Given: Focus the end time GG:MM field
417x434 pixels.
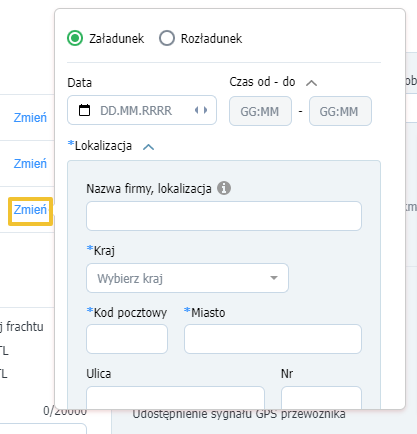Looking at the screenshot, I should coord(340,111).
